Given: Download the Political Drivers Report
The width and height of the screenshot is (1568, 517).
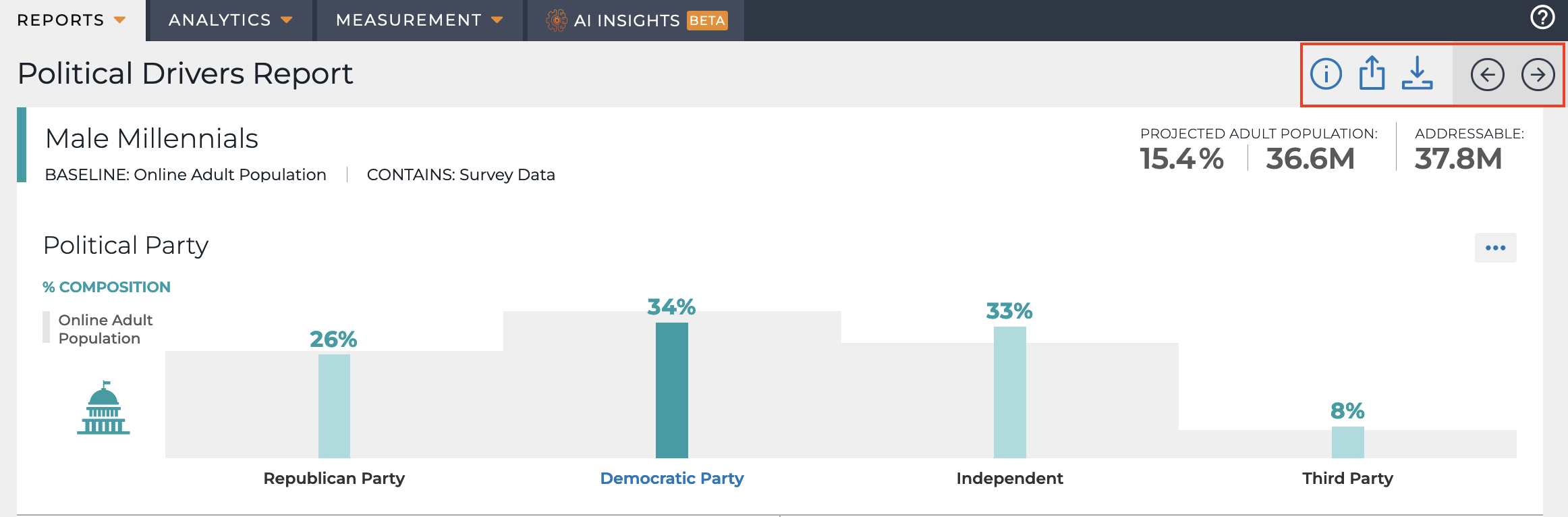Looking at the screenshot, I should click(1417, 73).
